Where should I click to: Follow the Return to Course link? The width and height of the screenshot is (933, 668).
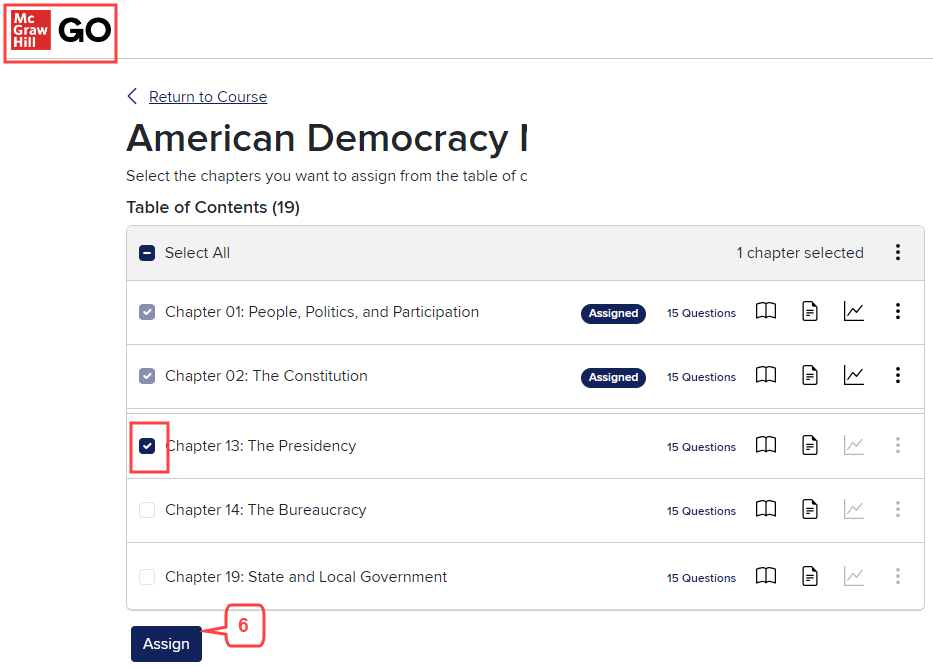pyautogui.click(x=208, y=96)
